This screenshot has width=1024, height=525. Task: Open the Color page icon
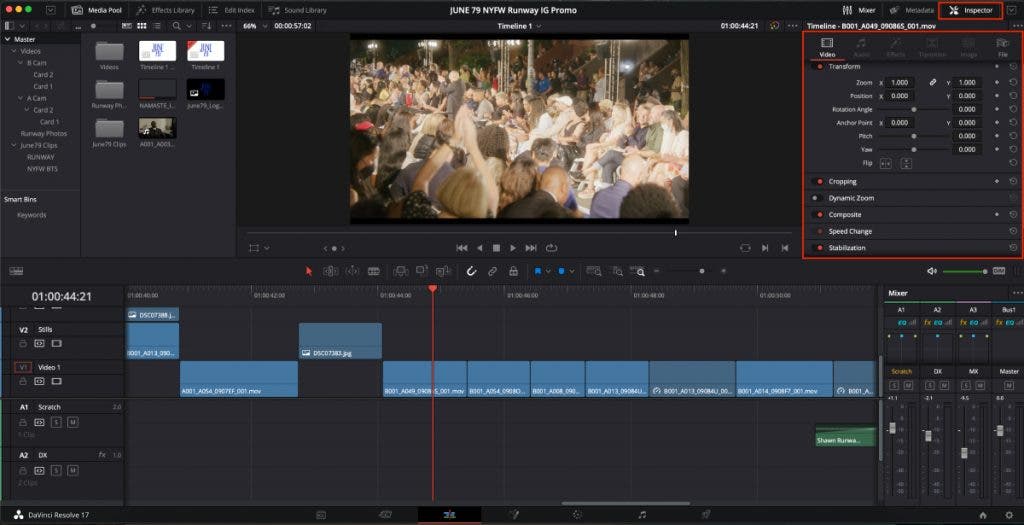577,515
